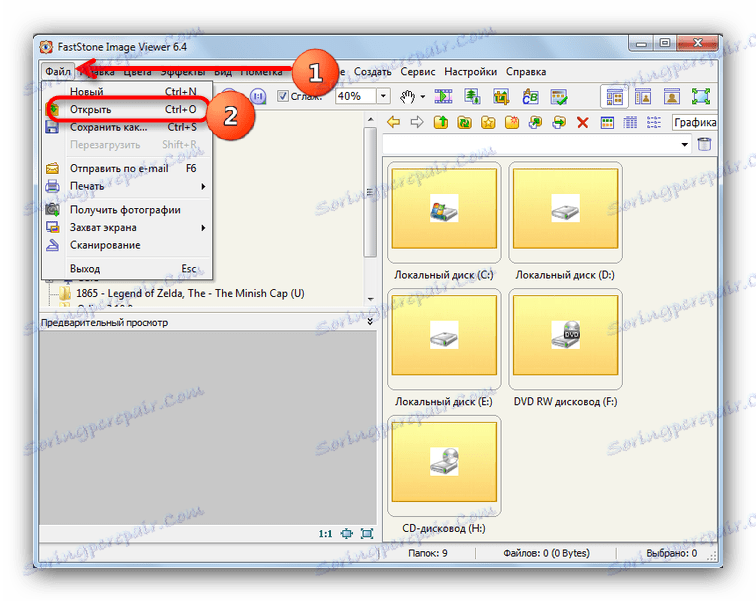Switch to single image view icon
This screenshot has width=756, height=601.
click(672, 97)
